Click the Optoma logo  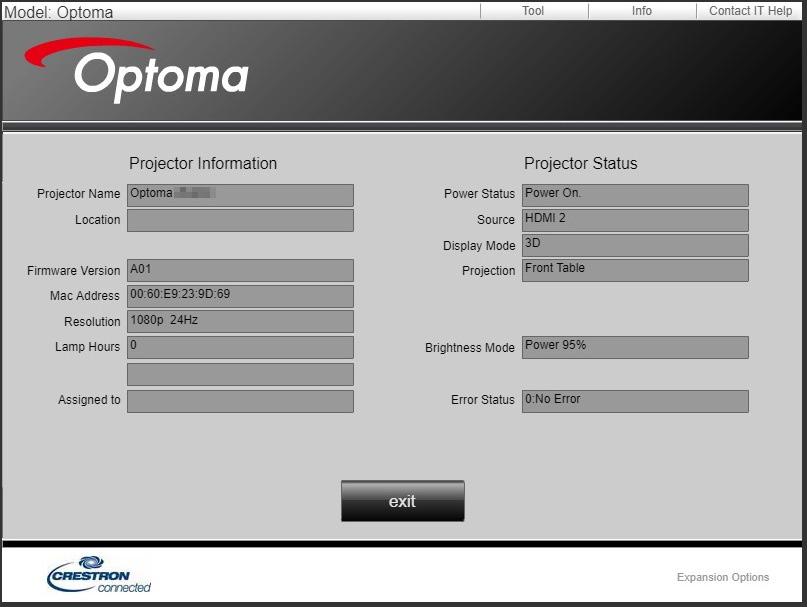coord(137,70)
